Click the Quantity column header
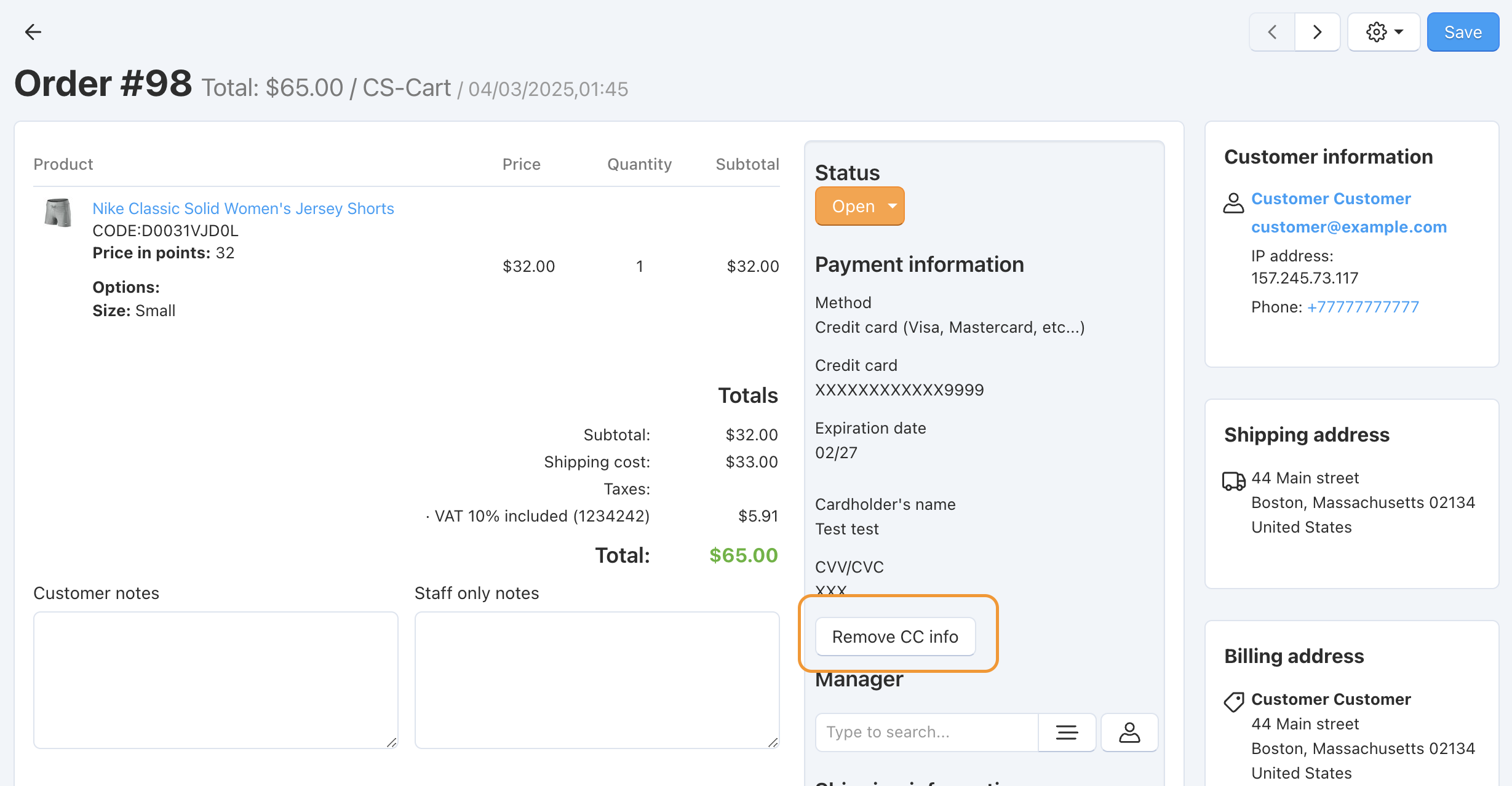1512x786 pixels. coord(639,164)
